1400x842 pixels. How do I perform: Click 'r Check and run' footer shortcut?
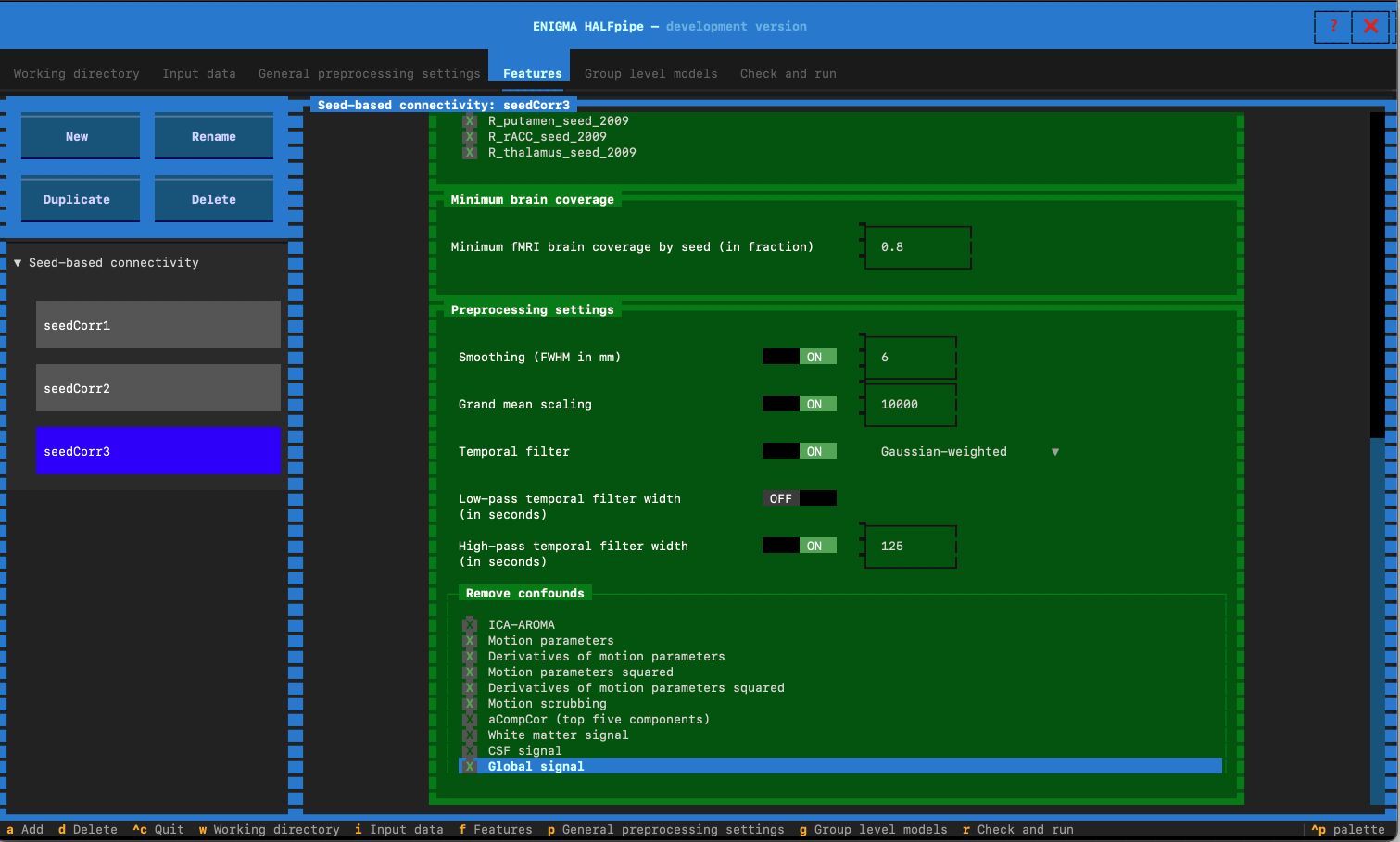tap(1018, 830)
